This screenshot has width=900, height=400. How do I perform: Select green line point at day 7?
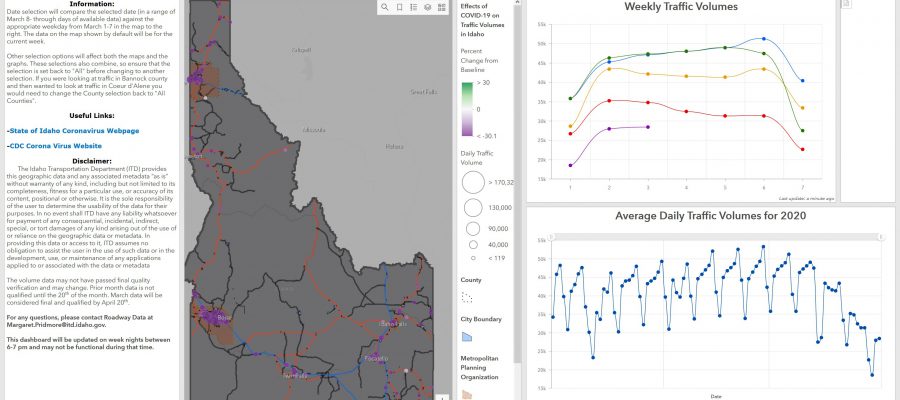[802, 131]
